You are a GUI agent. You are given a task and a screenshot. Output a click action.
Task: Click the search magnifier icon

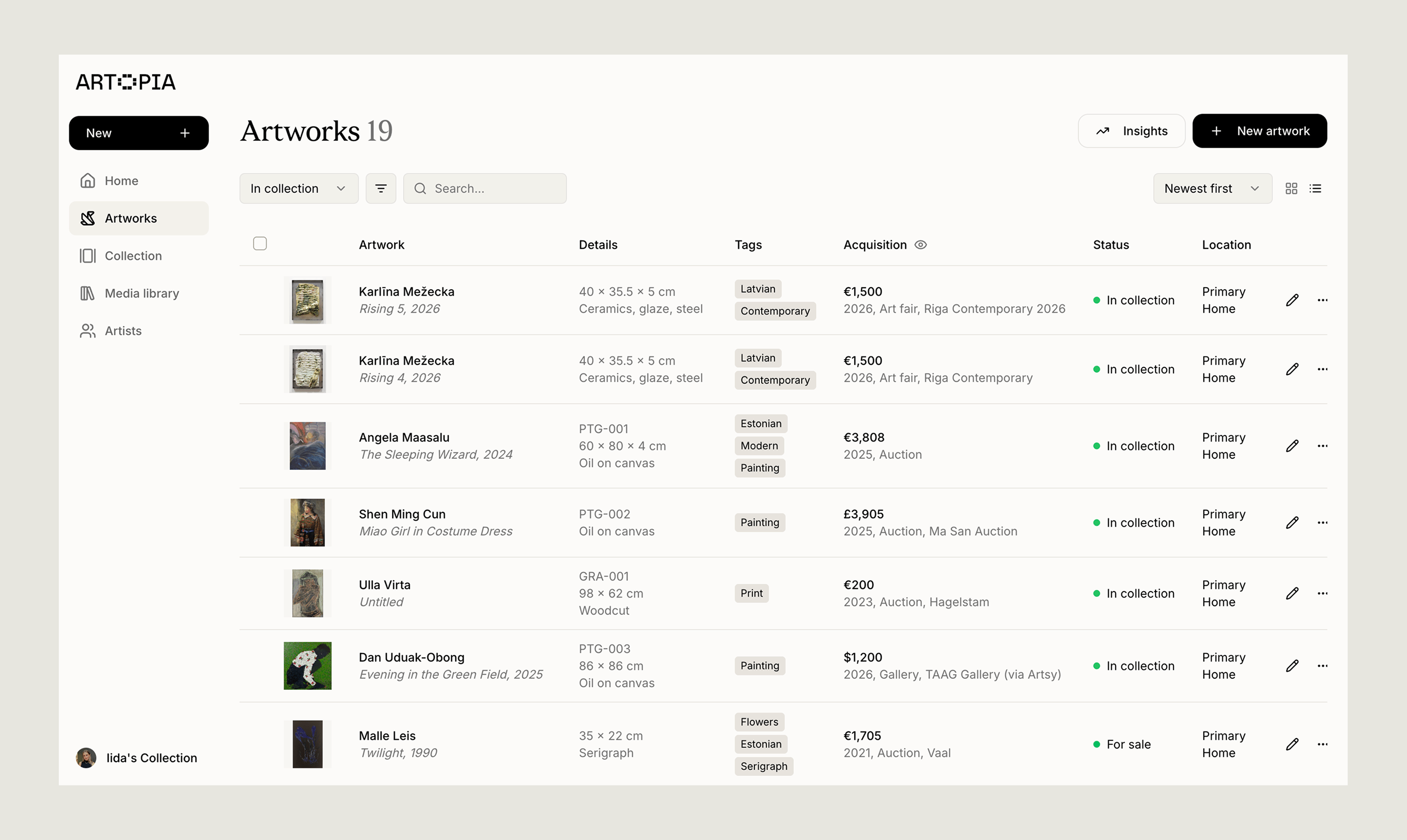[420, 188]
